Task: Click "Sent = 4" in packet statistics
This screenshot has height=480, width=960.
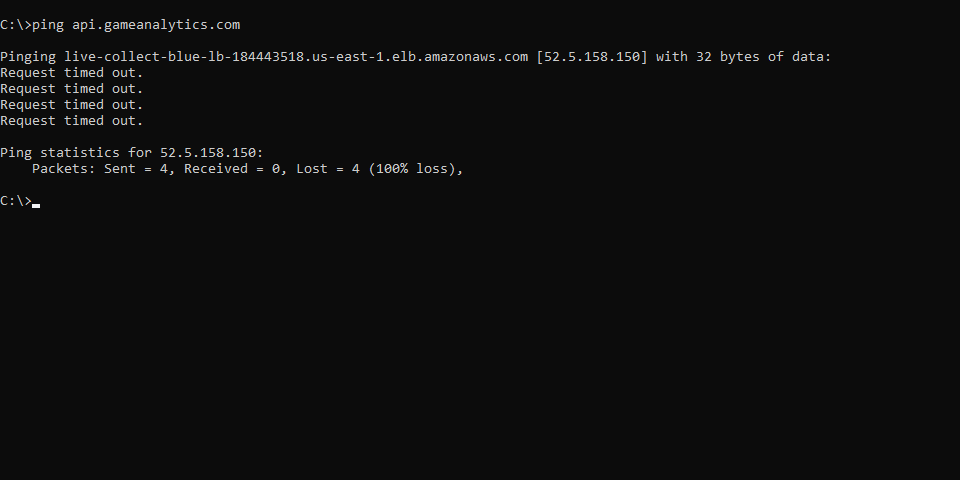Action: click(x=139, y=168)
